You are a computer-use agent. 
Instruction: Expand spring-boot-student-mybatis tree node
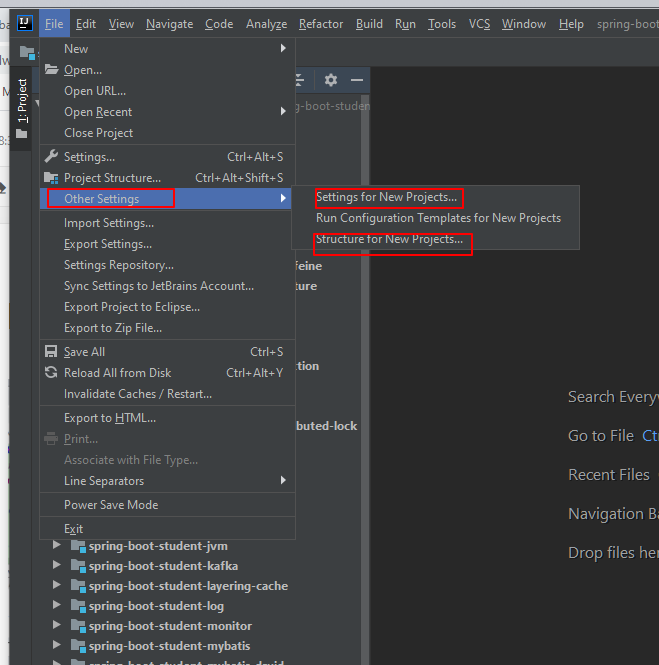click(56, 645)
